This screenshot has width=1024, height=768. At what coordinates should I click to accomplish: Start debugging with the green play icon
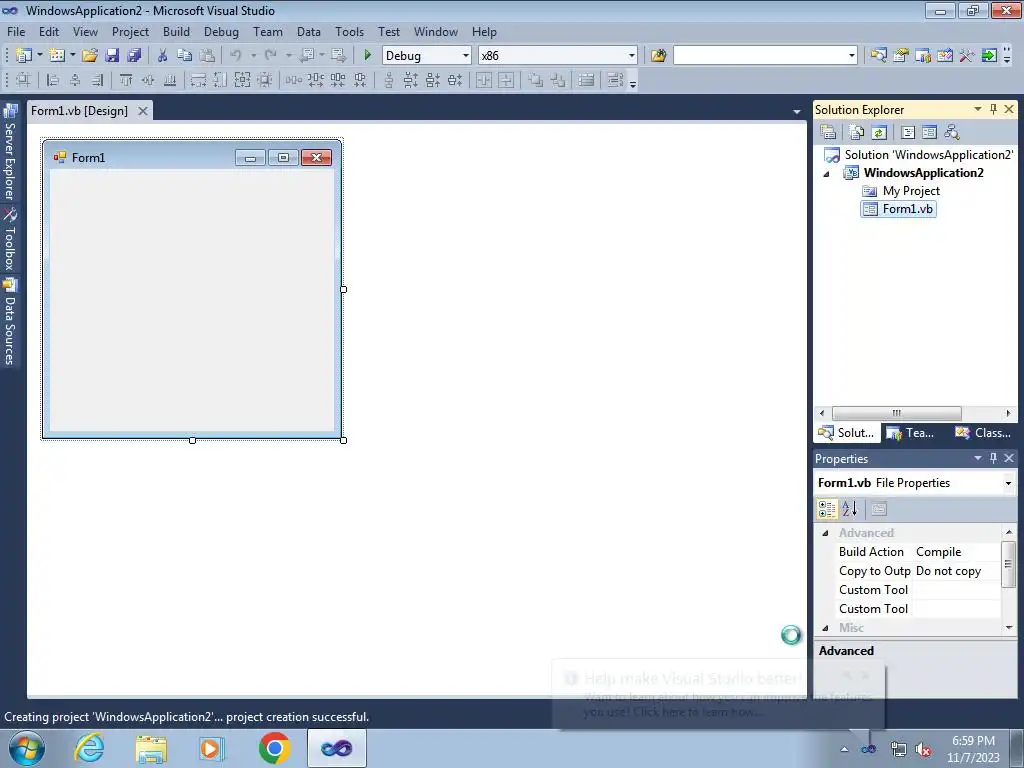tap(367, 56)
